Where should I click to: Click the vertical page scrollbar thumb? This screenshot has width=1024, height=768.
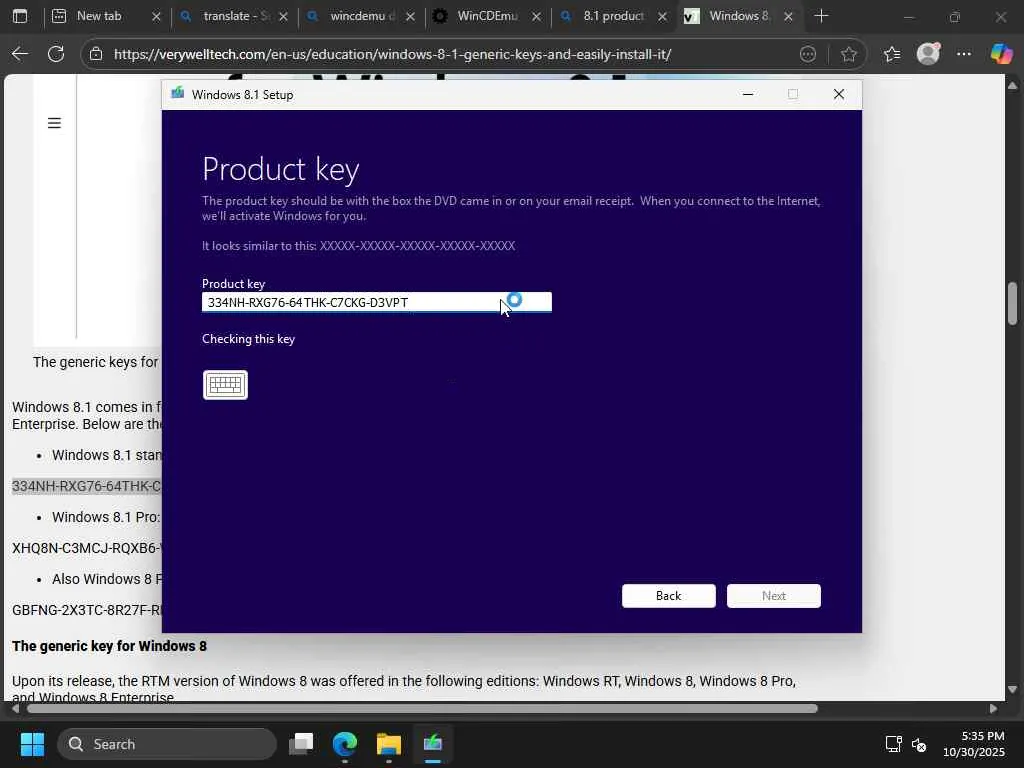pyautogui.click(x=1012, y=303)
